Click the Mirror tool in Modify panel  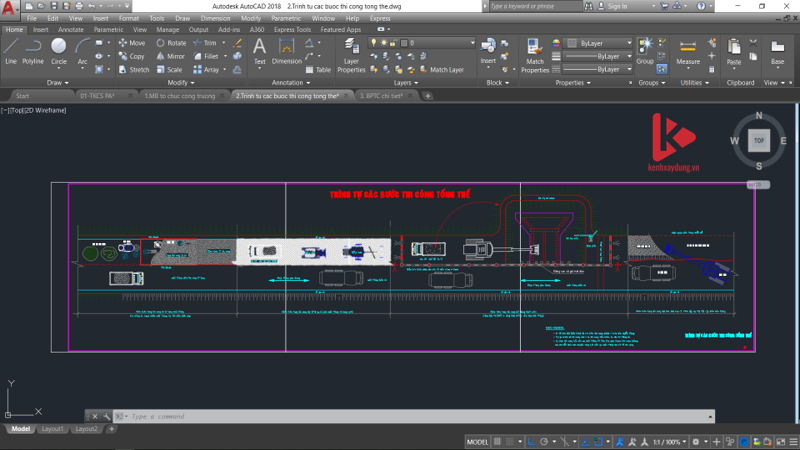[170, 56]
